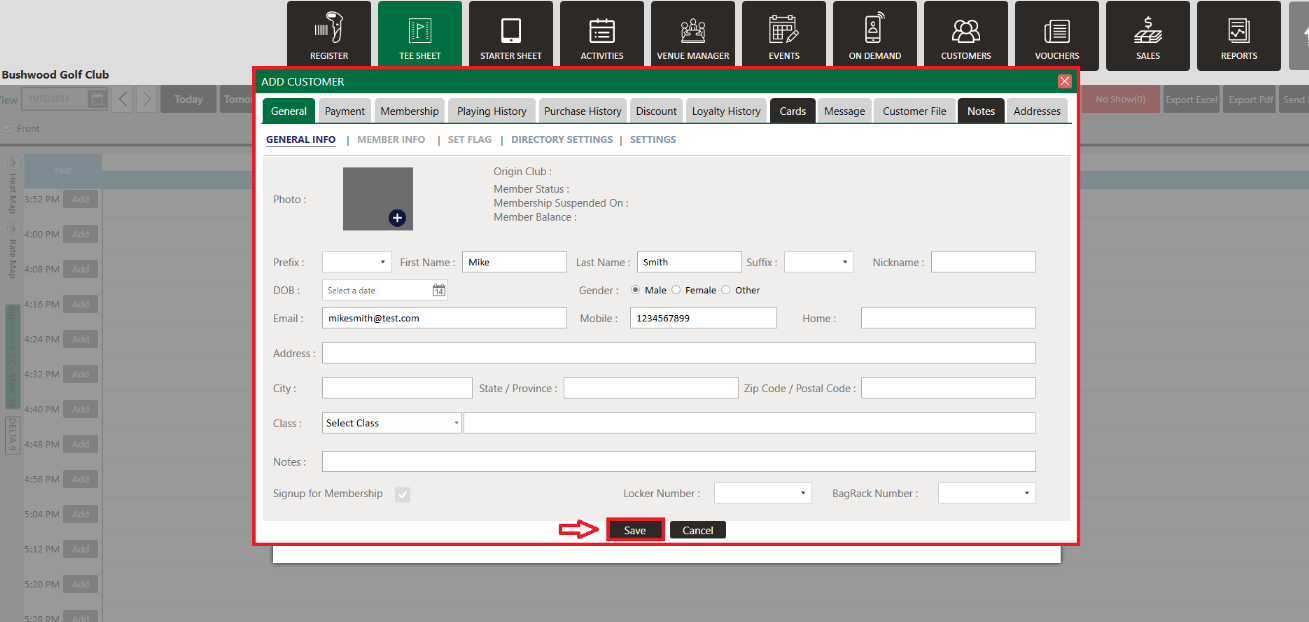1309x622 pixels.
Task: Open the Events module
Action: (784, 35)
